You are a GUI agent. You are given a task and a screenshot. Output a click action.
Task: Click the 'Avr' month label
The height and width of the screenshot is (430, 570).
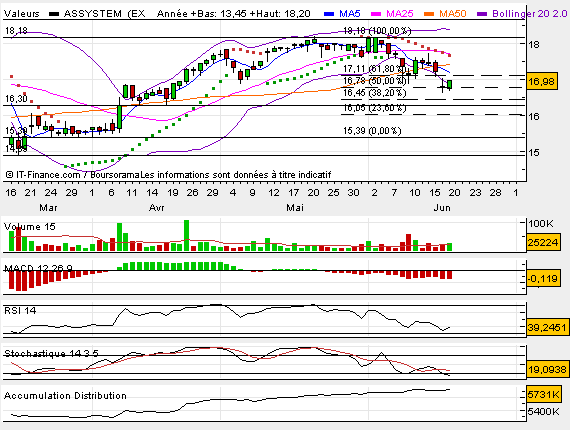(x=157, y=208)
